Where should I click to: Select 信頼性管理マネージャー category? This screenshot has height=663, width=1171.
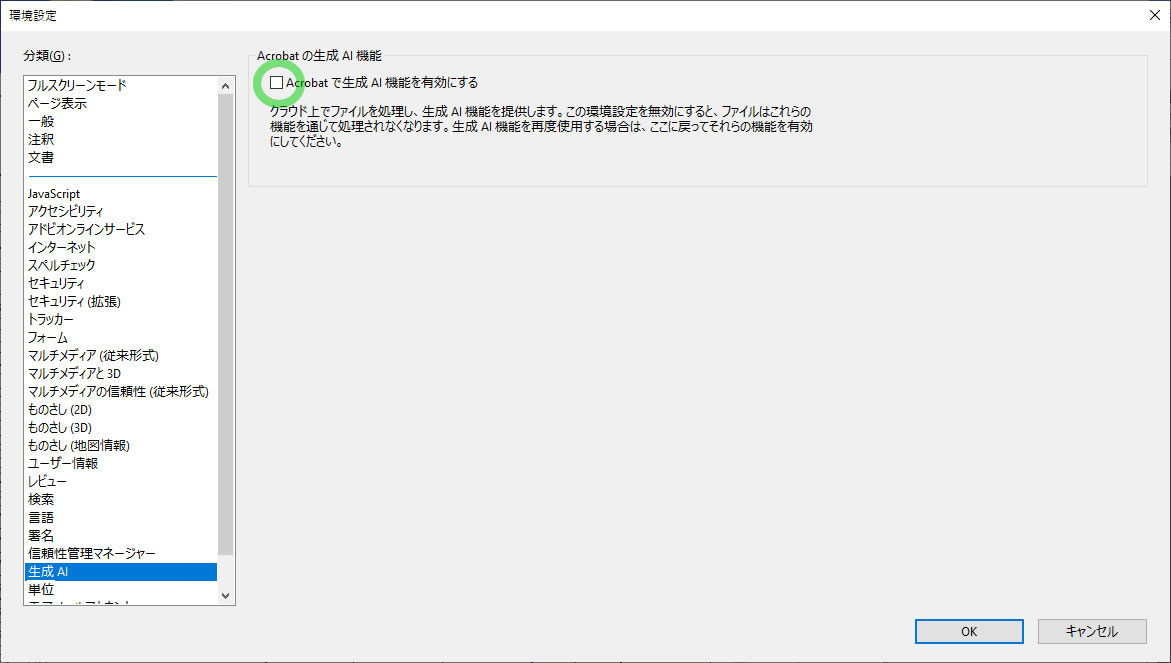click(92, 553)
